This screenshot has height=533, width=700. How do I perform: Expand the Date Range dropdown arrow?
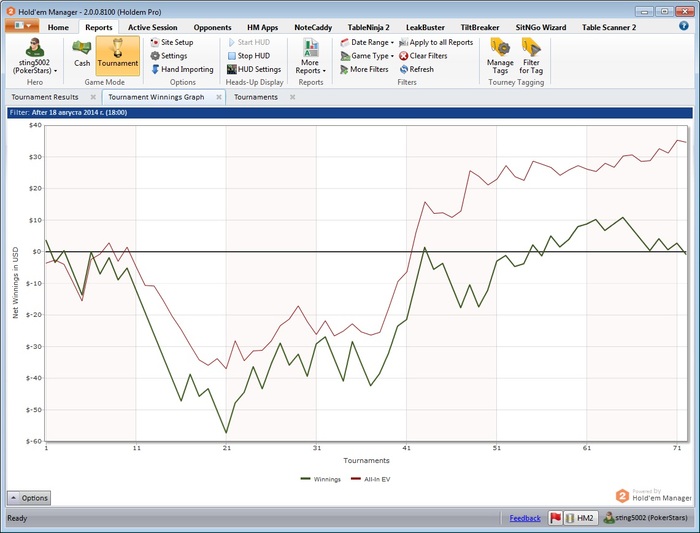click(x=392, y=43)
